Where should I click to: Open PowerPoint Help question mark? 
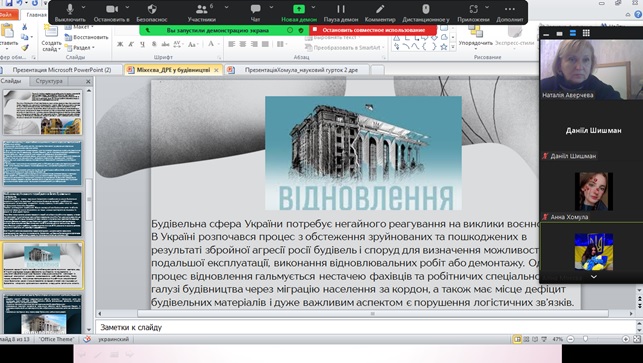coord(638,14)
